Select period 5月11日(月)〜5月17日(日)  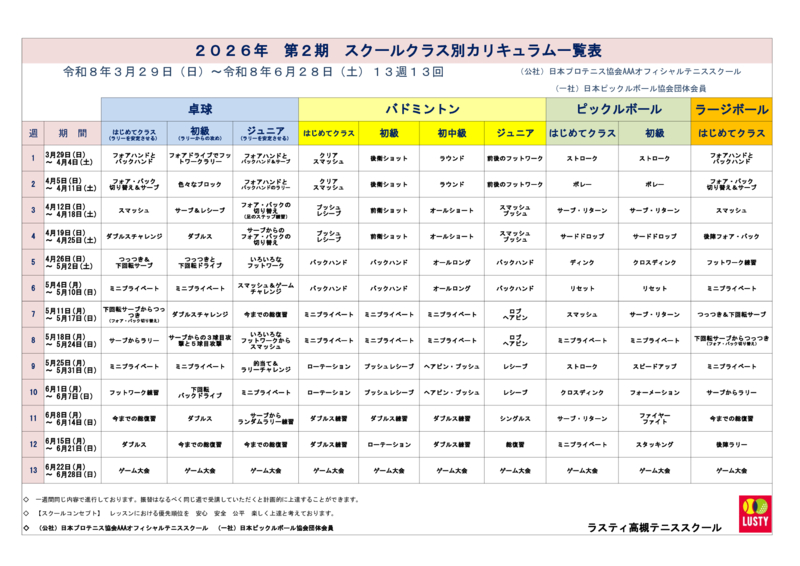(72, 314)
